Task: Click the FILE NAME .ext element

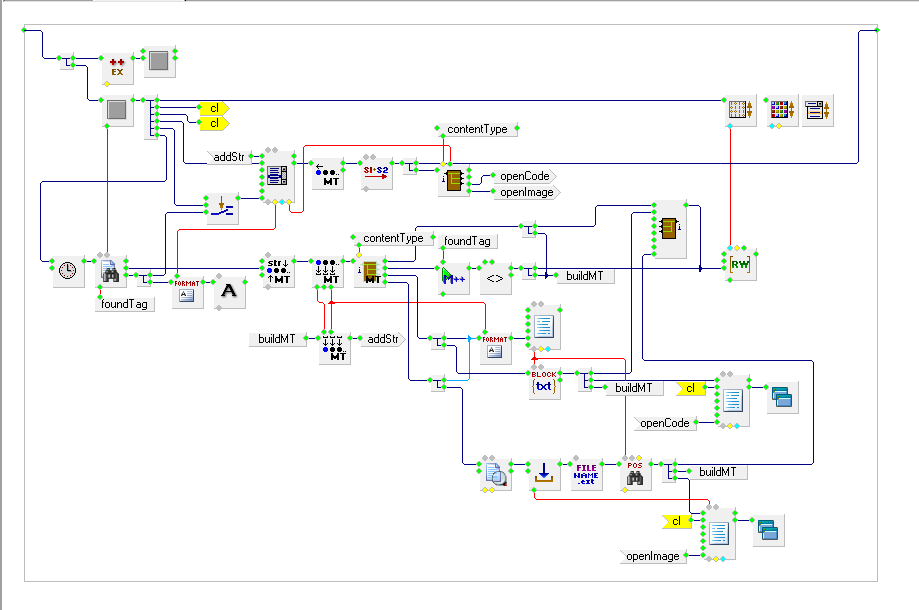Action: point(586,475)
